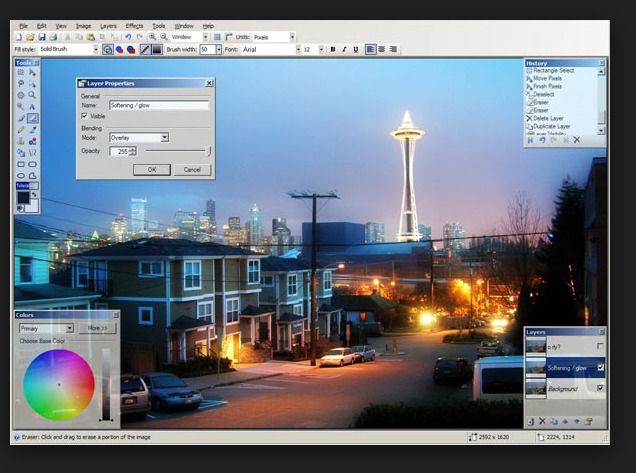Open the Tools menu
The image size is (636, 473).
(x=159, y=26)
